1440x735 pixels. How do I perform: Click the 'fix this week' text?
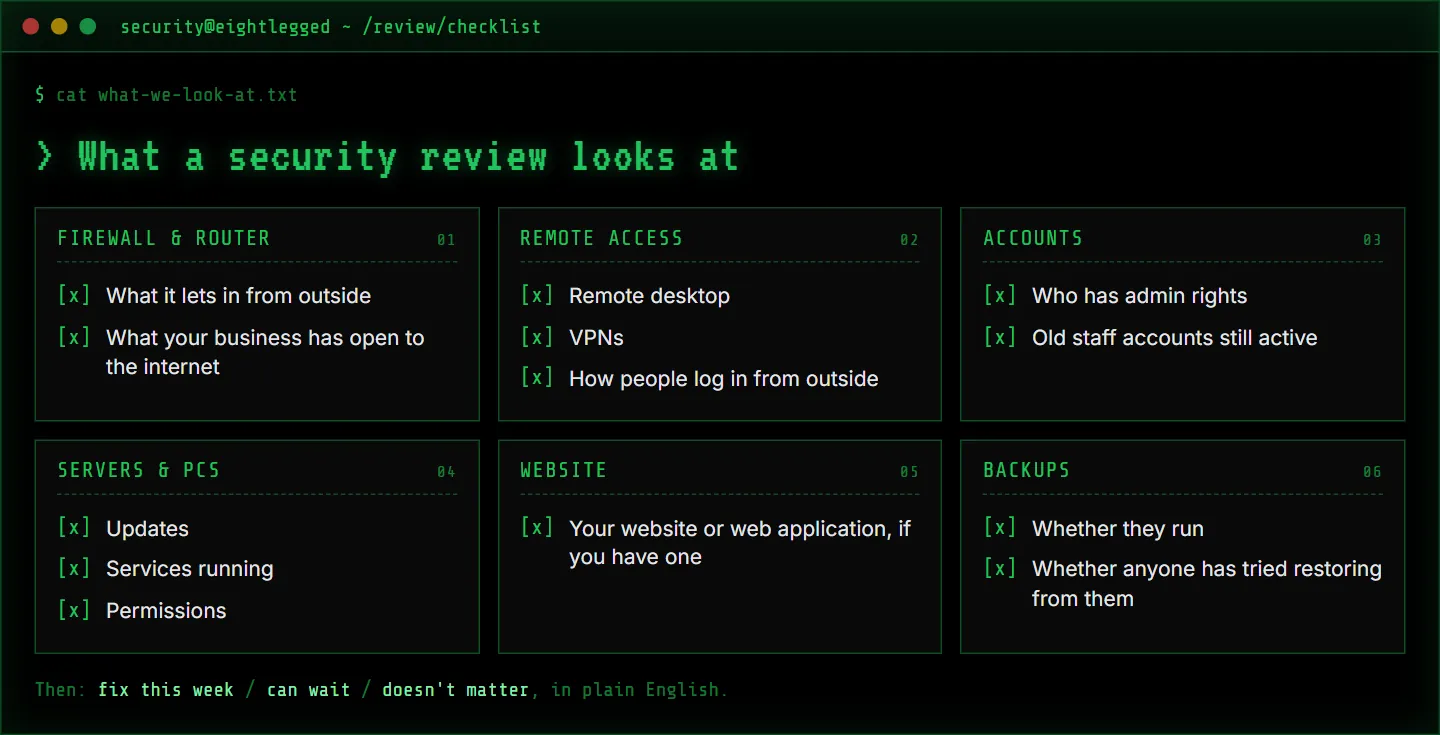click(166, 690)
